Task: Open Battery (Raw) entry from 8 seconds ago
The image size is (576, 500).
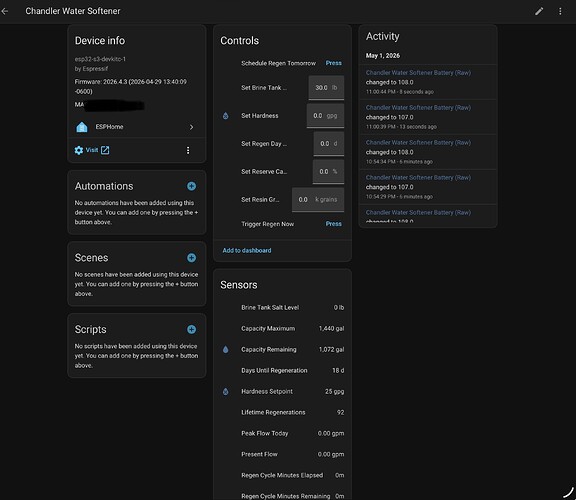Action: click(428, 82)
